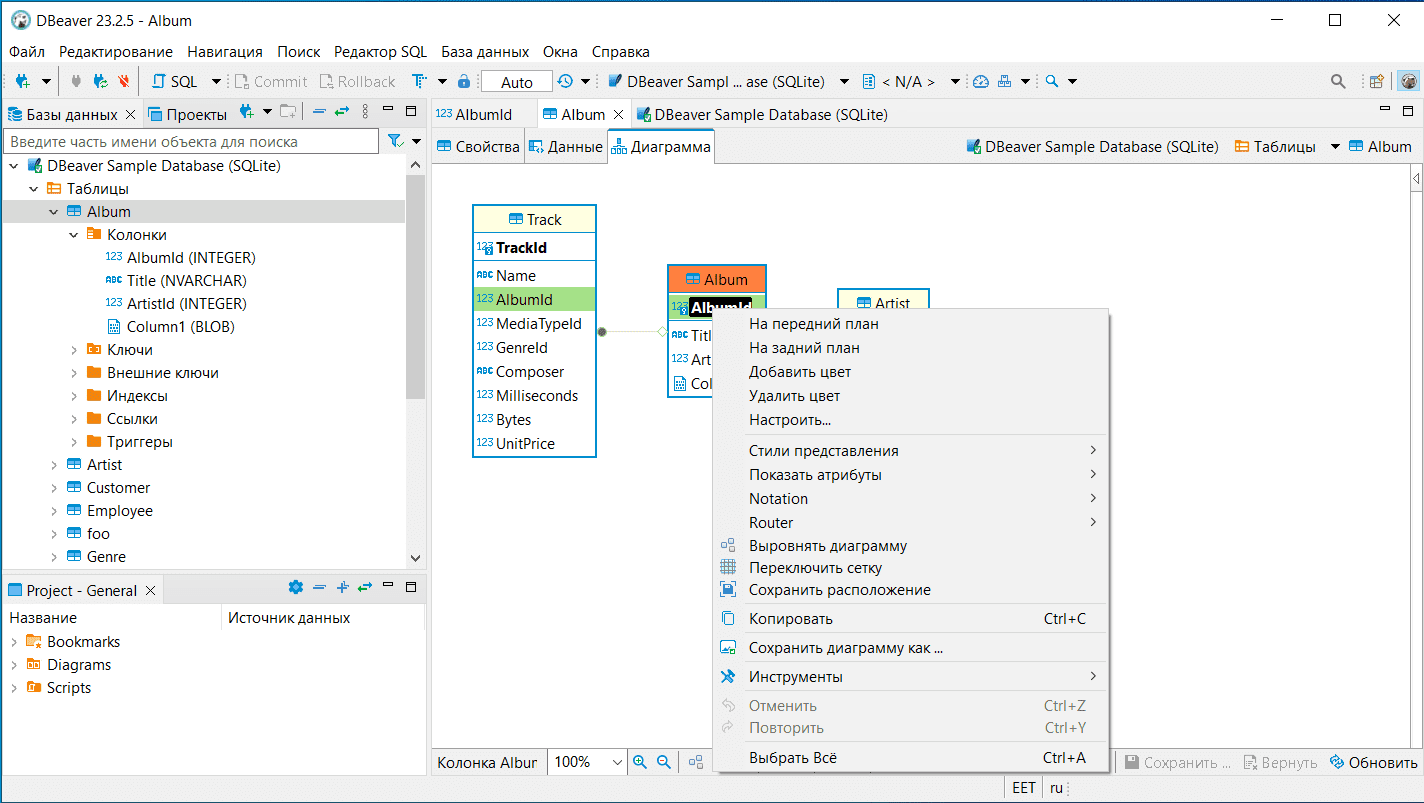Open the База данных menu

click(485, 52)
